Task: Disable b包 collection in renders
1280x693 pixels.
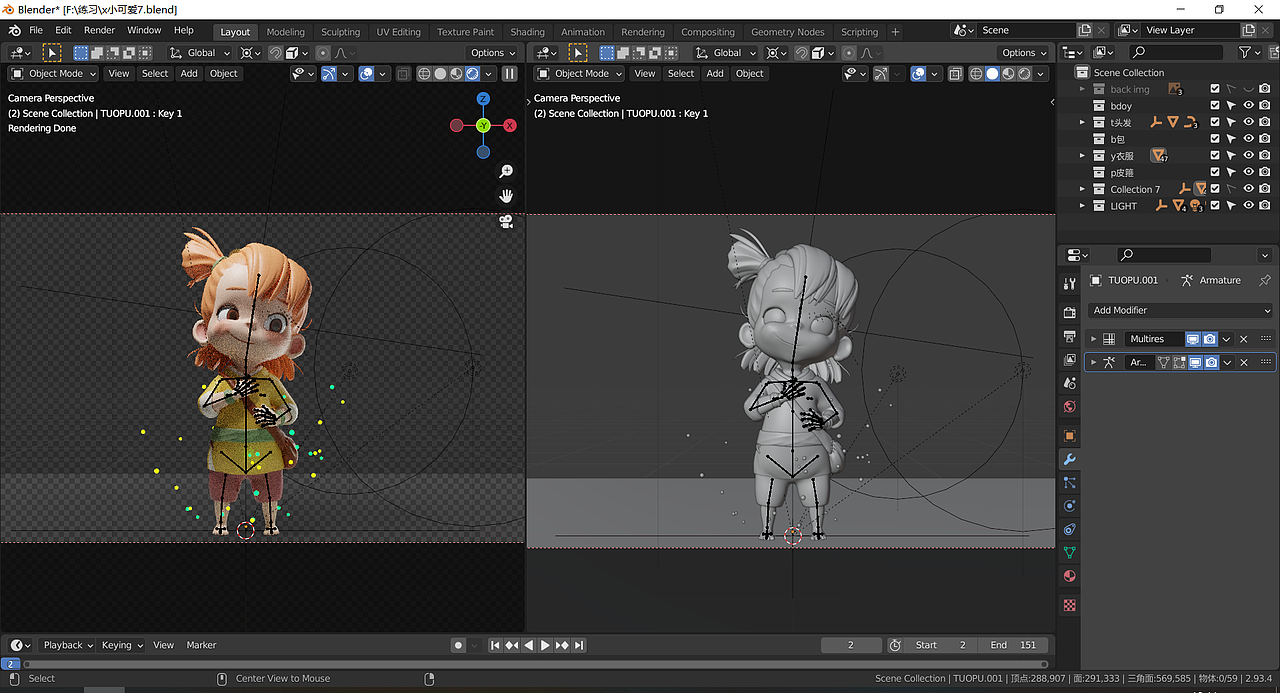Action: coord(1265,139)
